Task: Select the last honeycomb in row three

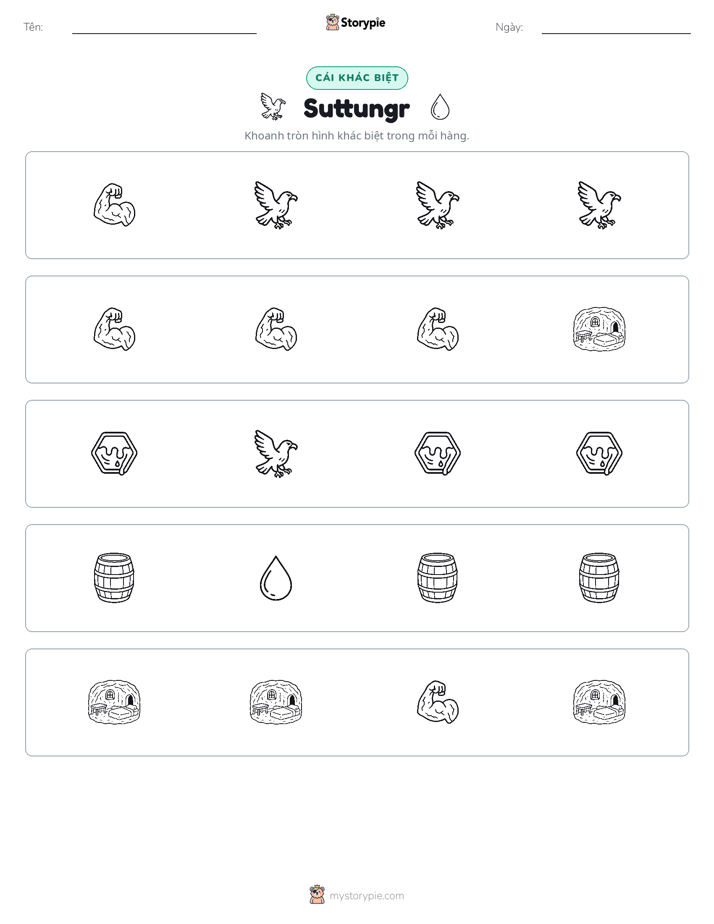Action: (x=599, y=453)
